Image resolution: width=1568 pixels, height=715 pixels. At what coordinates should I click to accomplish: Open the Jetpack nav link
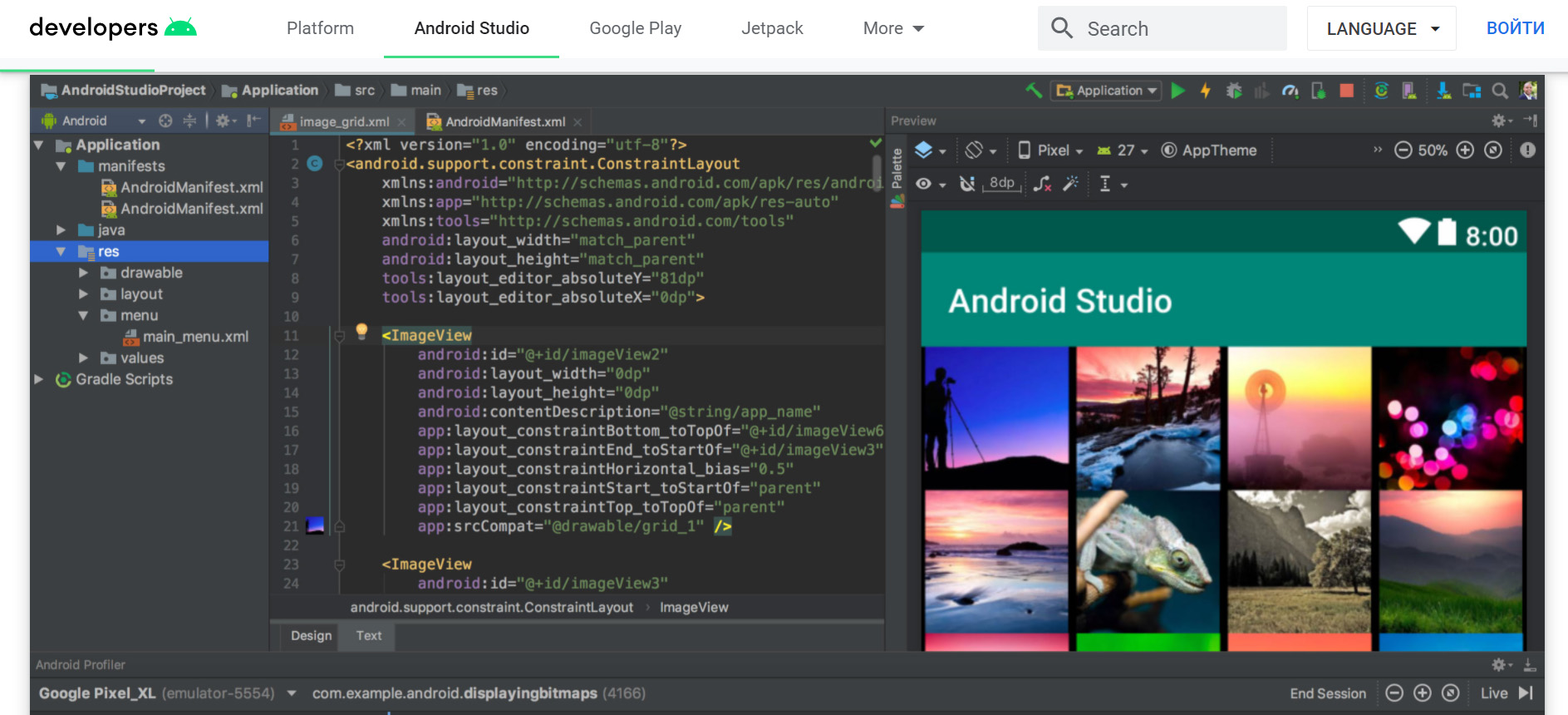772,28
